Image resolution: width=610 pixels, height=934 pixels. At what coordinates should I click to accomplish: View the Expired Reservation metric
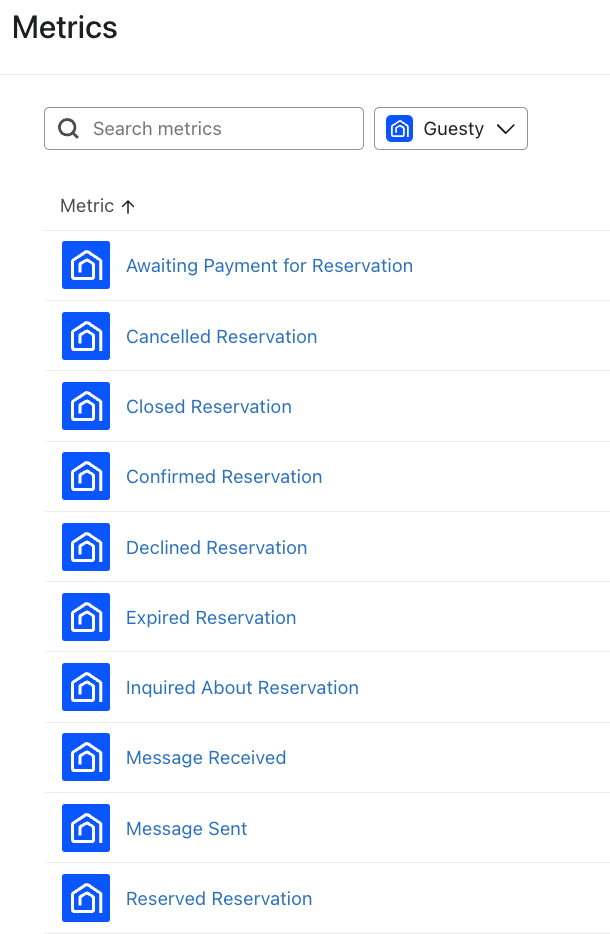pyautogui.click(x=211, y=618)
